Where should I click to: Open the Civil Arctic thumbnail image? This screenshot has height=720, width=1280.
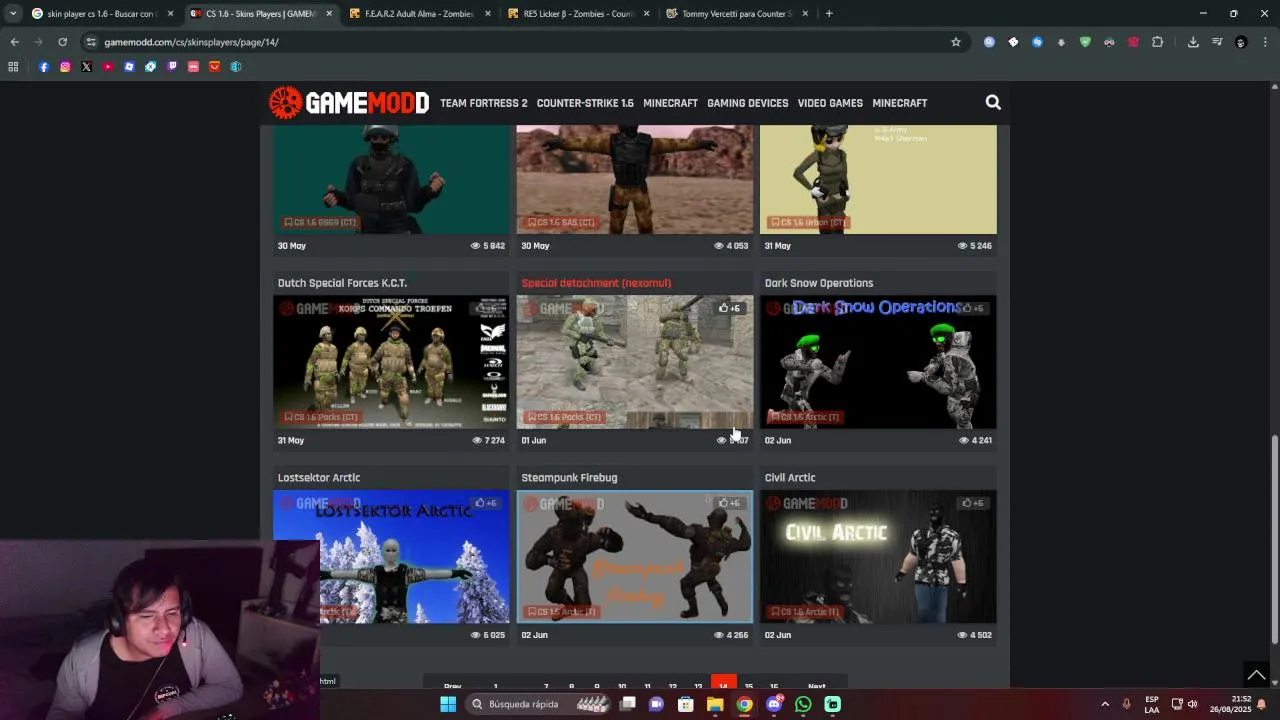coord(878,556)
